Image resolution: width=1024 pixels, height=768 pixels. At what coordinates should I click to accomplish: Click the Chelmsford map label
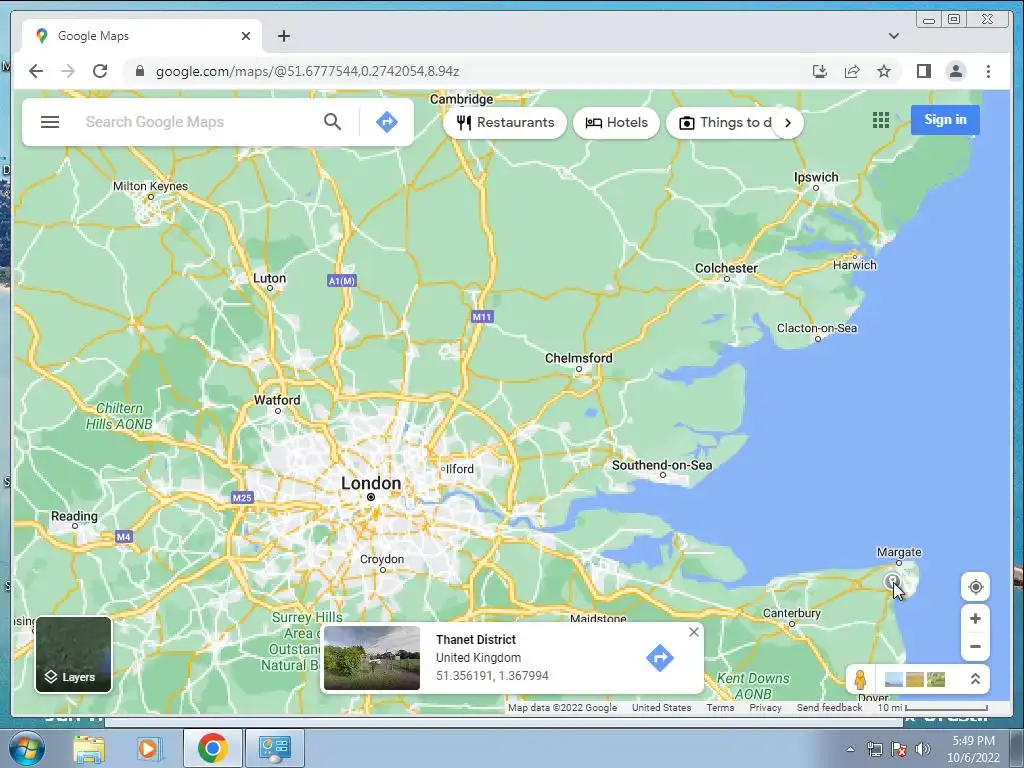pyautogui.click(x=579, y=358)
